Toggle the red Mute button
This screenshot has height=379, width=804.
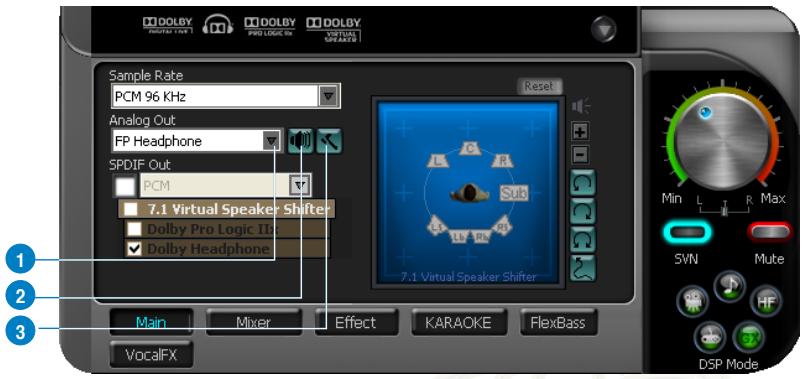770,232
